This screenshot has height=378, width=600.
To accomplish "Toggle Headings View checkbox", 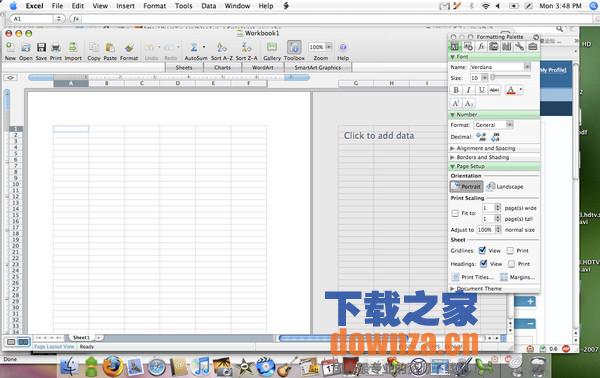I will [x=484, y=264].
